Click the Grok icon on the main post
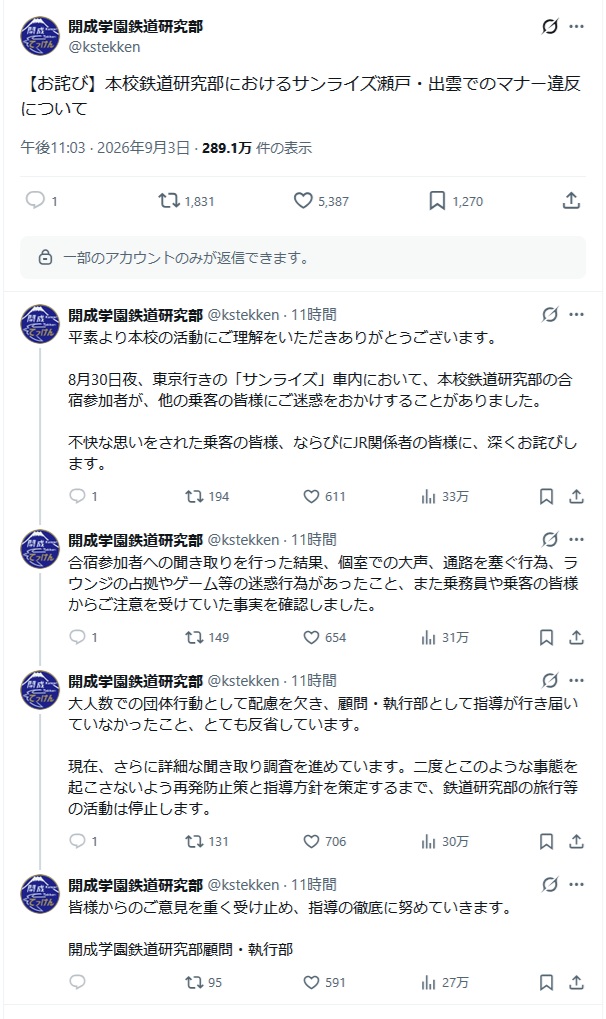 click(549, 27)
